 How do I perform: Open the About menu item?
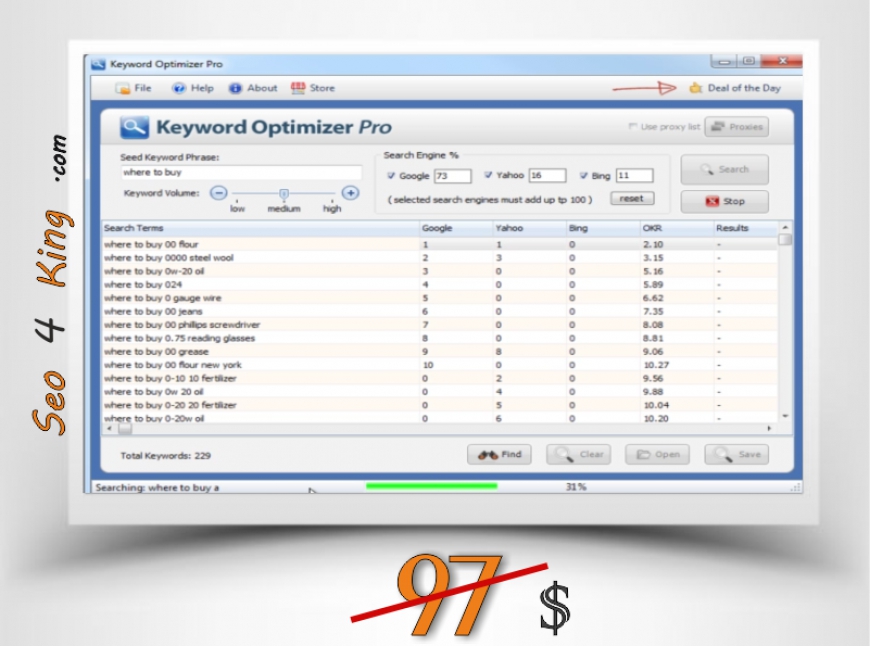[253, 88]
